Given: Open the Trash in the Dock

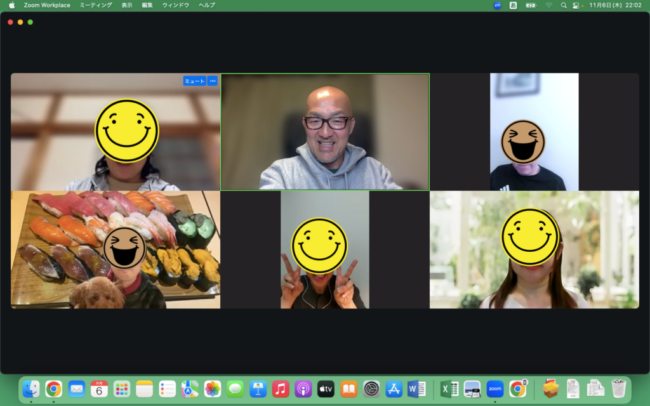Looking at the screenshot, I should (619, 388).
